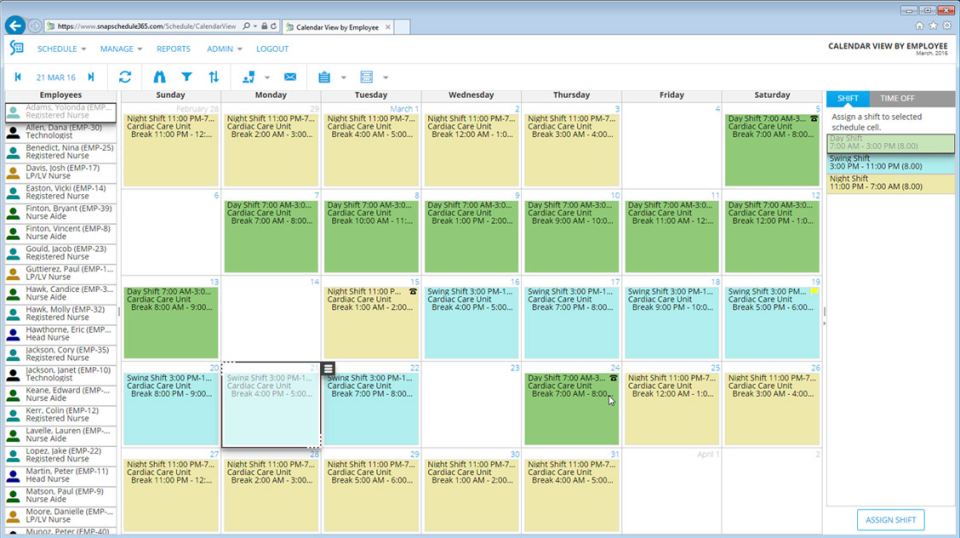The image size is (960, 538).
Task: Open dropdown arrow next to view layout icon
Action: 385,78
